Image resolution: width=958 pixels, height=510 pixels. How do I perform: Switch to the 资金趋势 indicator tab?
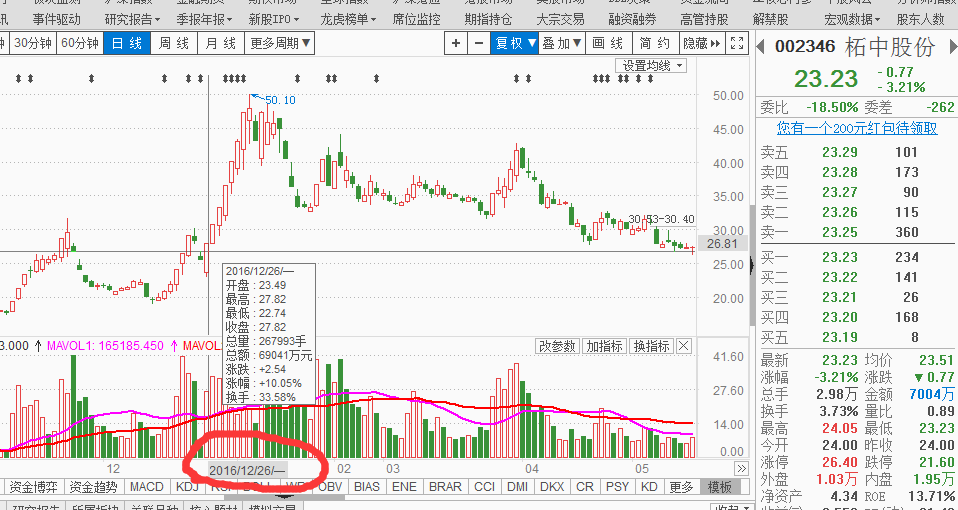click(93, 487)
